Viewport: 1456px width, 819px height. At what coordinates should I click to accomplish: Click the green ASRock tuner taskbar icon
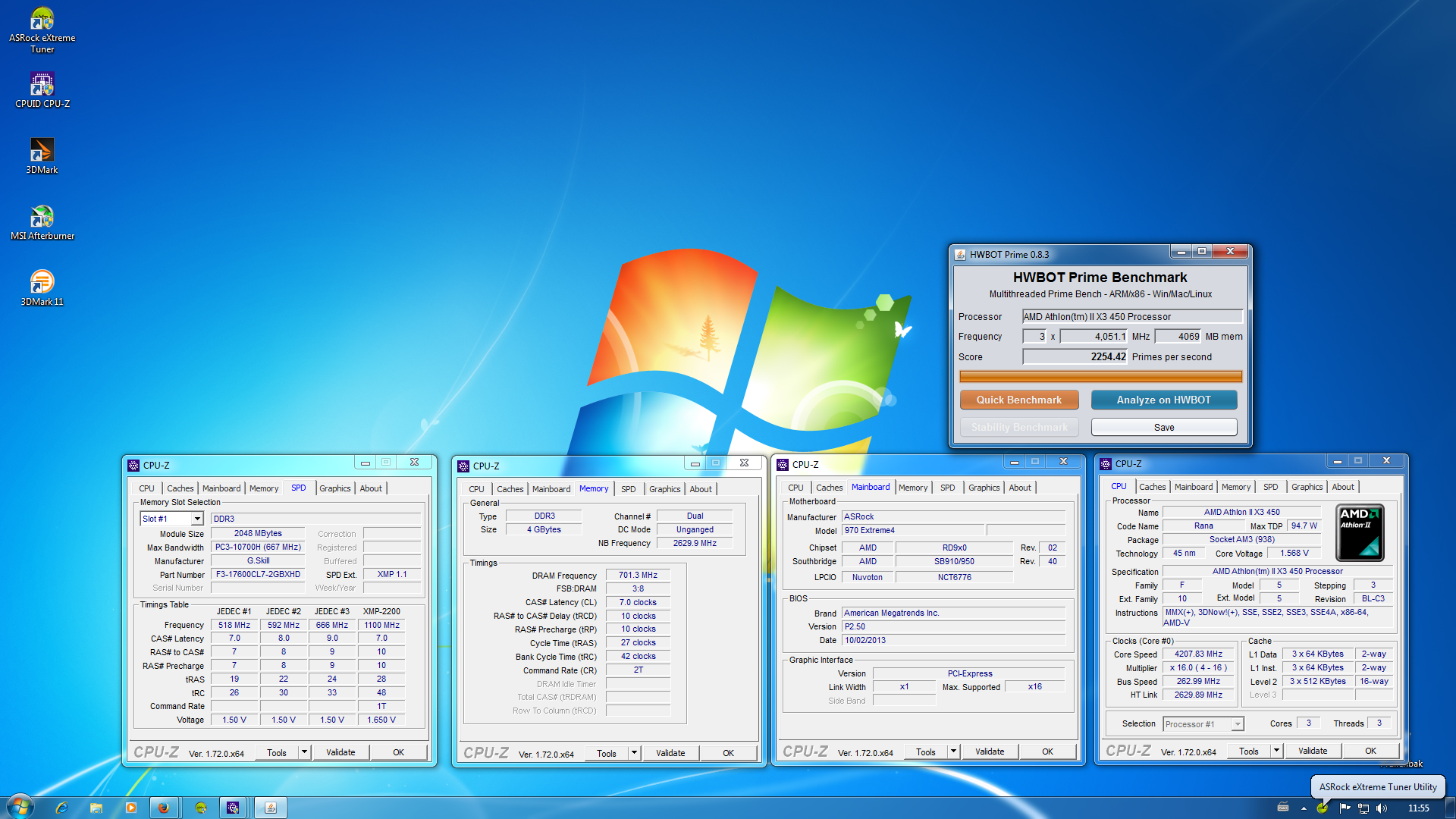(x=200, y=808)
